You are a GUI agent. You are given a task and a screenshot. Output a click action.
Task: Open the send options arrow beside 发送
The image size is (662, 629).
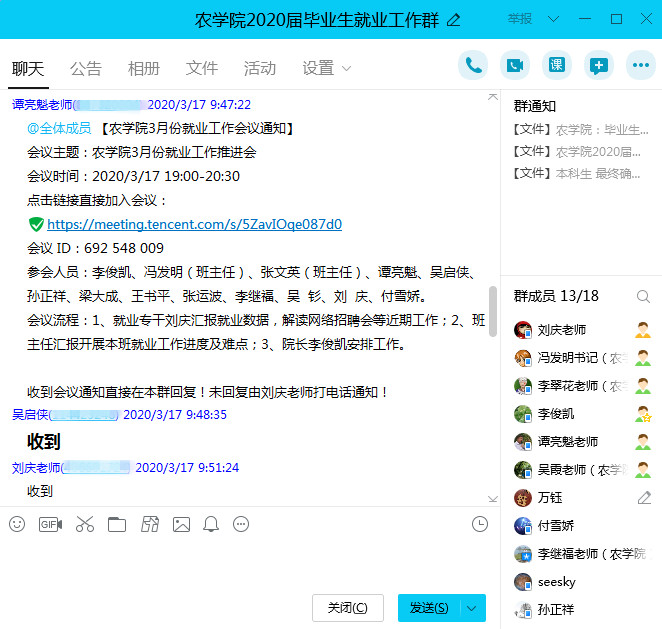473,608
